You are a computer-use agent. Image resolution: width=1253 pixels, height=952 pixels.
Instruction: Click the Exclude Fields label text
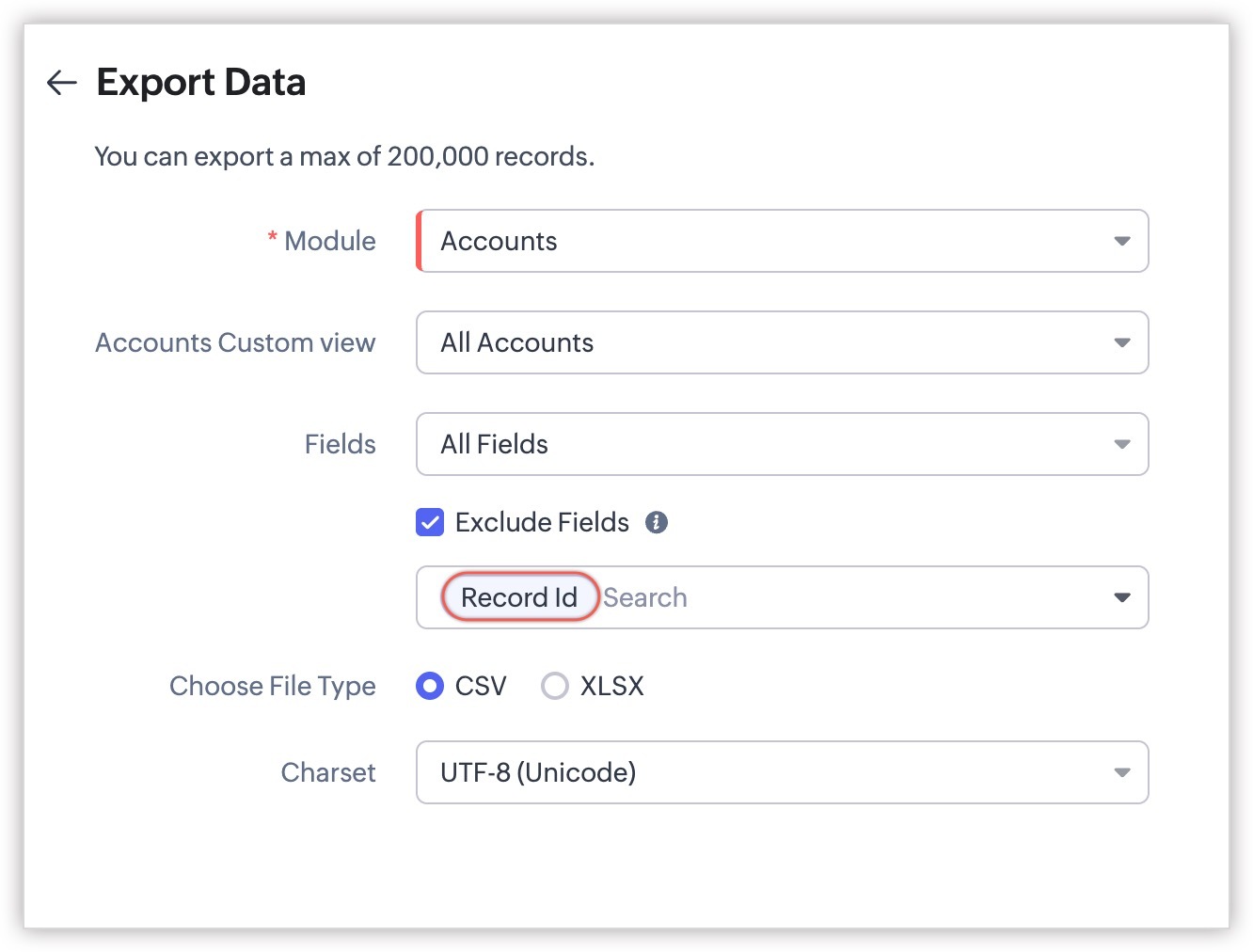(542, 522)
